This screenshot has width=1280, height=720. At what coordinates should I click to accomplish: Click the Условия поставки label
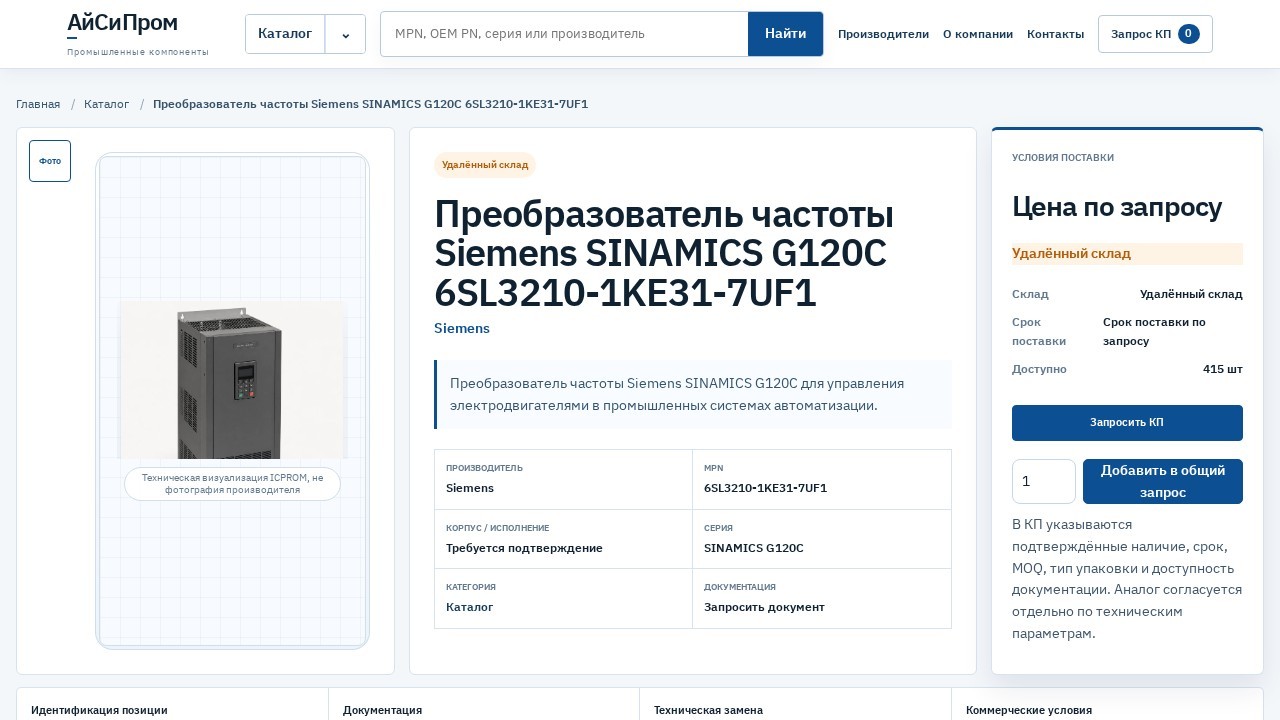click(1063, 158)
